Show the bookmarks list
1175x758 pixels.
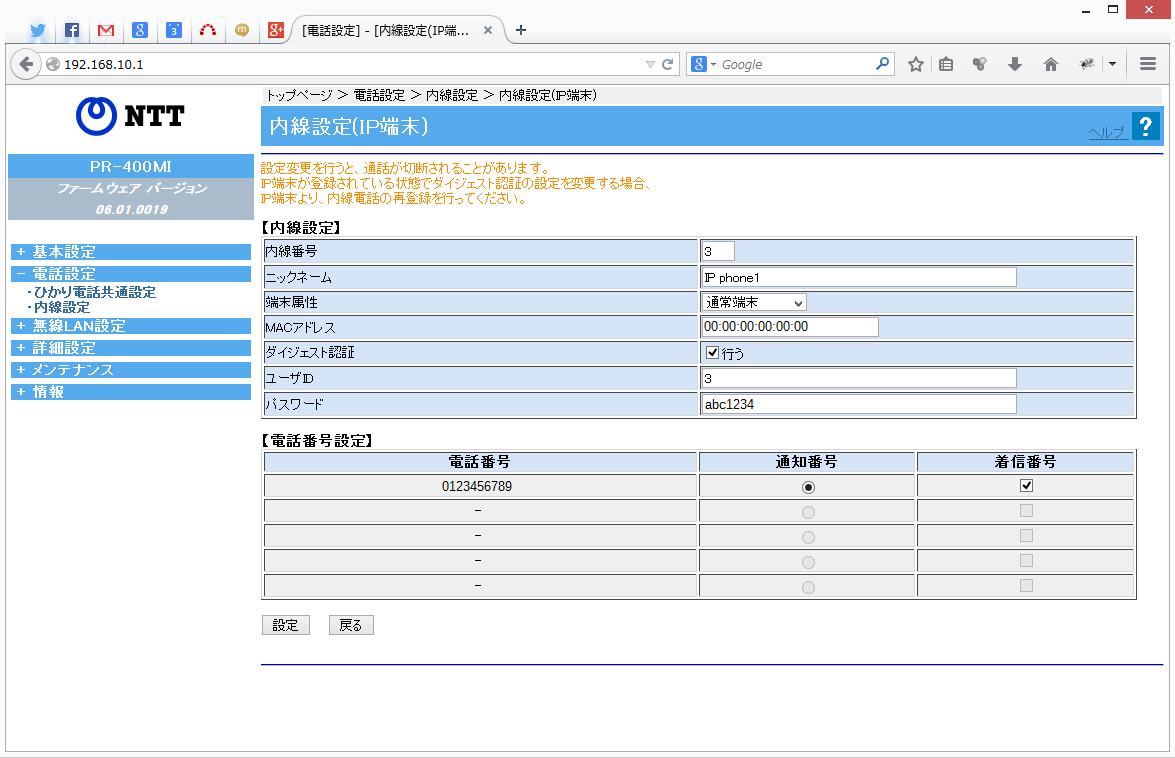tap(946, 64)
